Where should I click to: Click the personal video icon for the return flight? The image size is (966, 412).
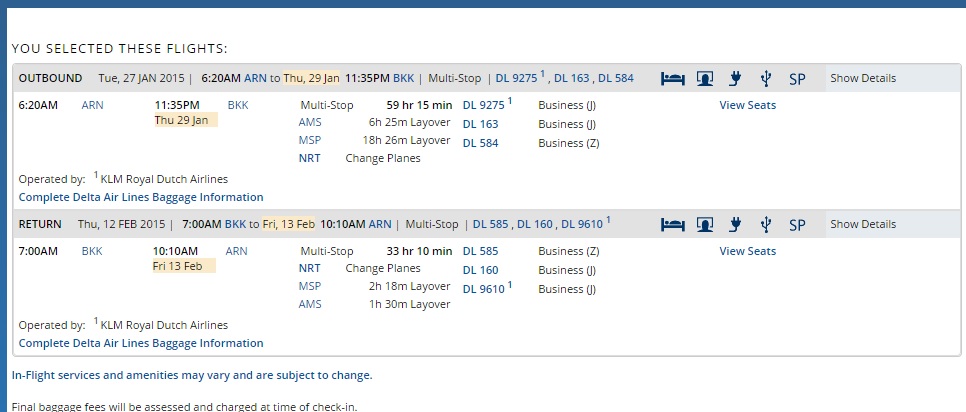click(x=704, y=224)
